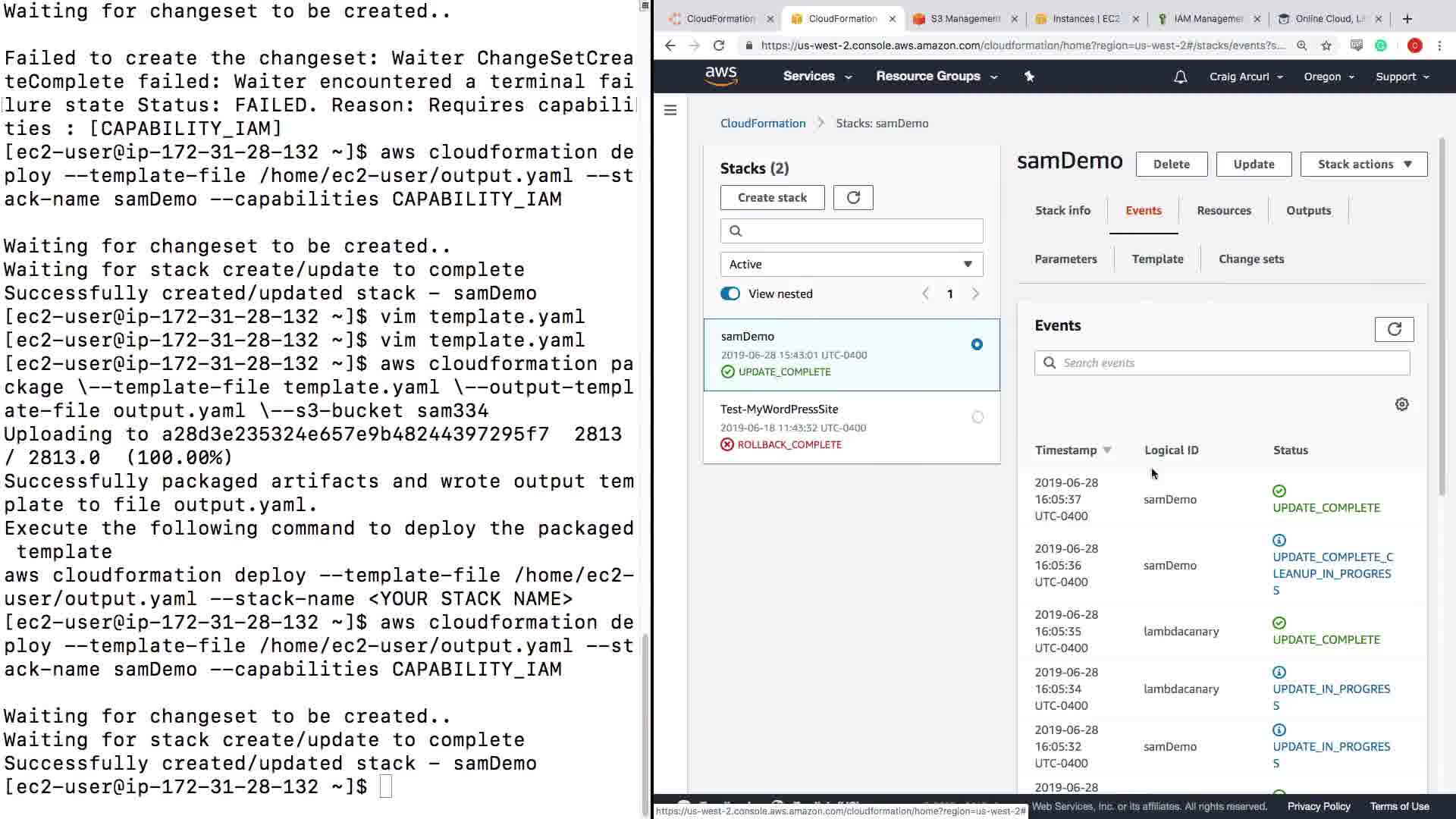Open the Active stack filter dropdown

(851, 265)
